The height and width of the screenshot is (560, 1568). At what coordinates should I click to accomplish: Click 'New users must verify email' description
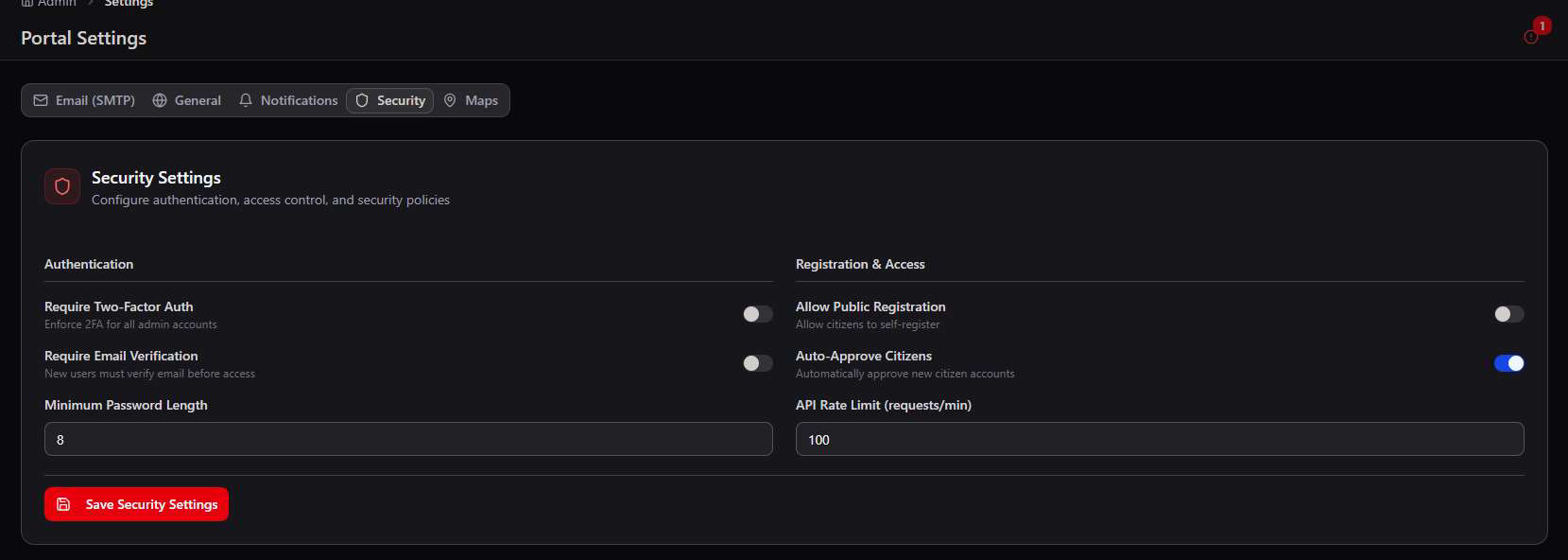tap(149, 374)
